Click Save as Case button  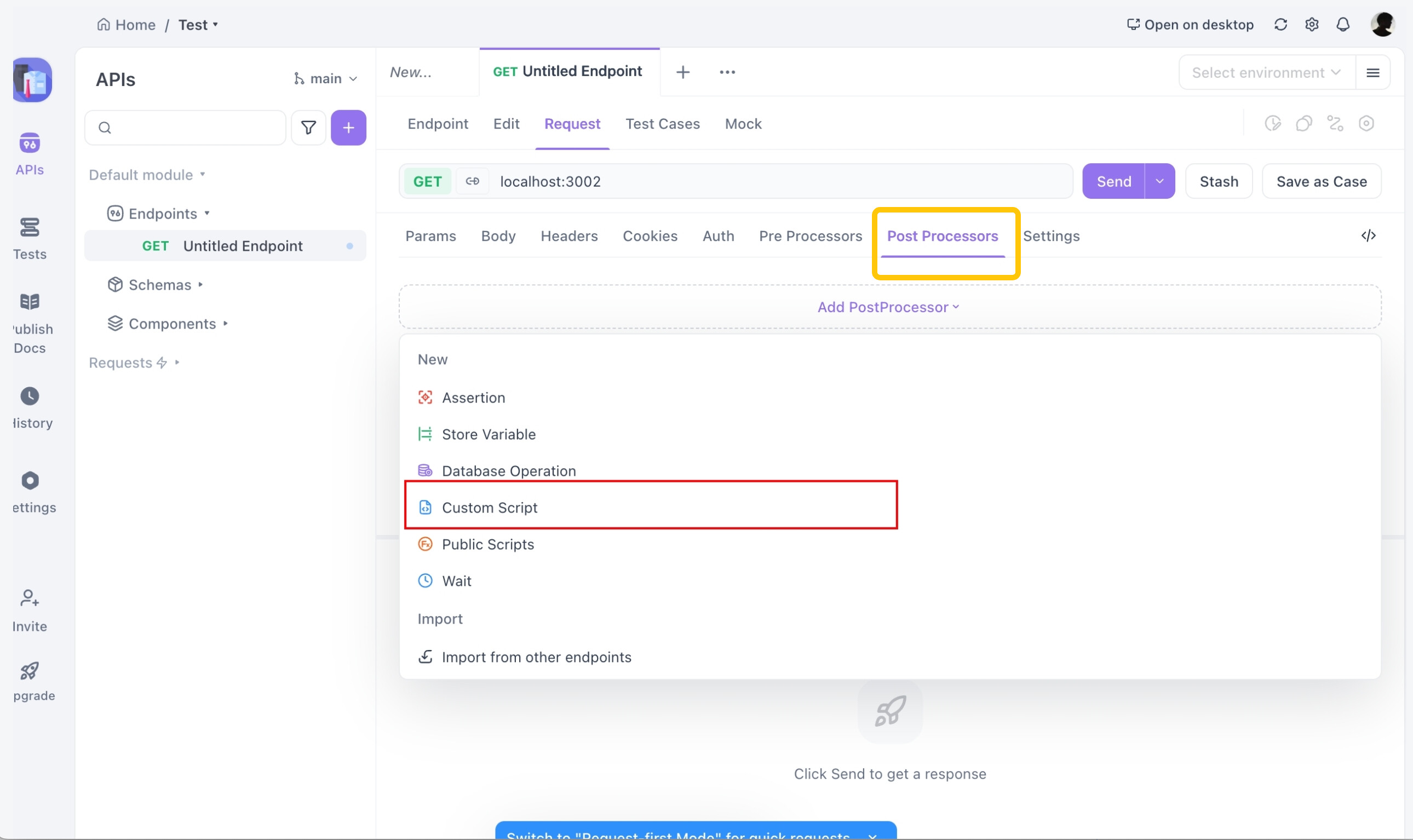1321,181
